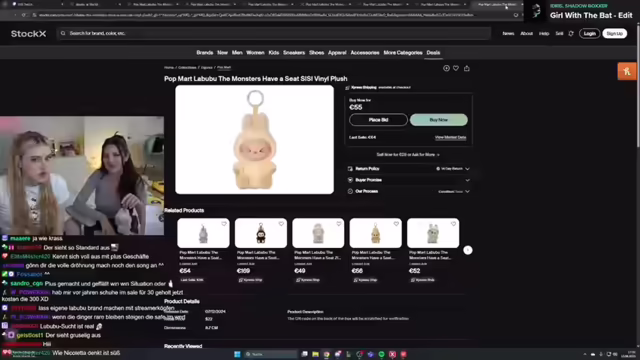
Task: Open the Women menu
Action: (255, 53)
